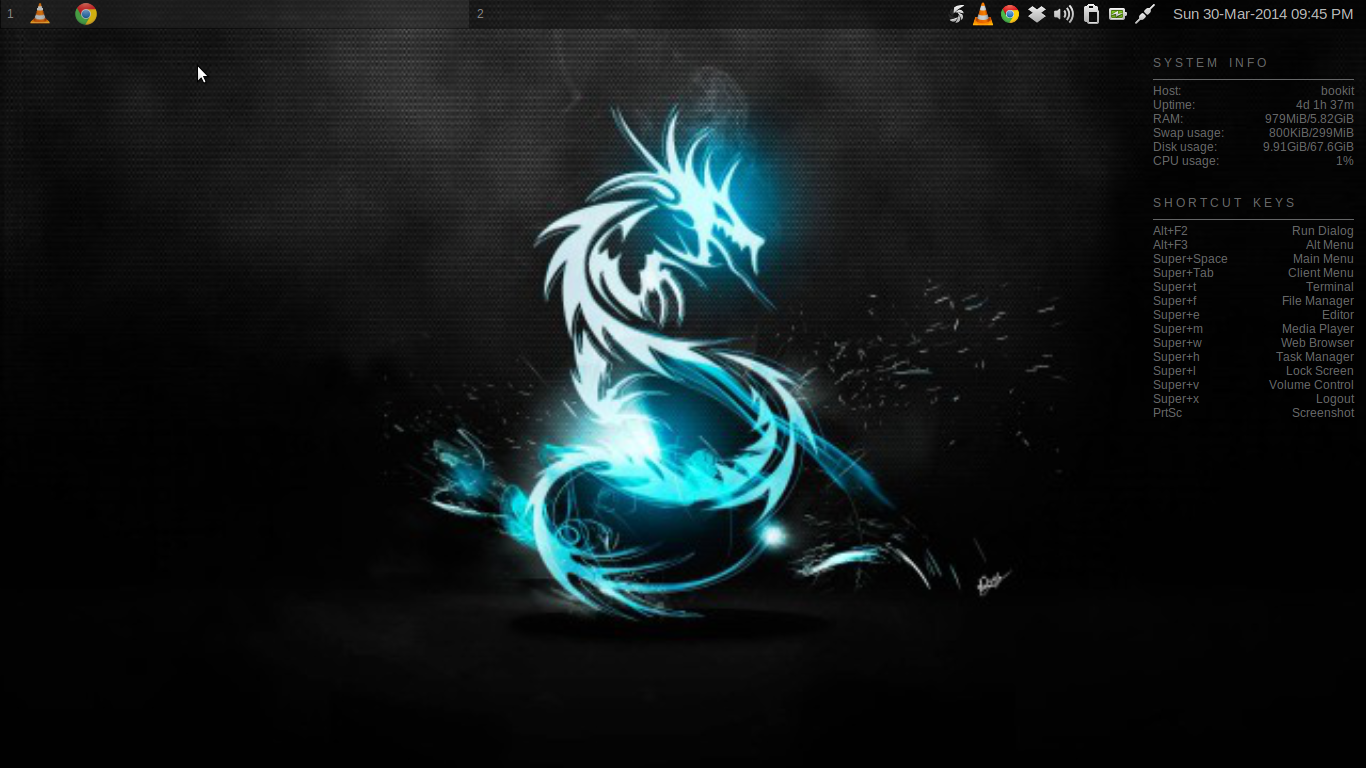Click the Chrome icon in system tray
Viewport: 1366px width, 768px height.
click(x=1010, y=14)
